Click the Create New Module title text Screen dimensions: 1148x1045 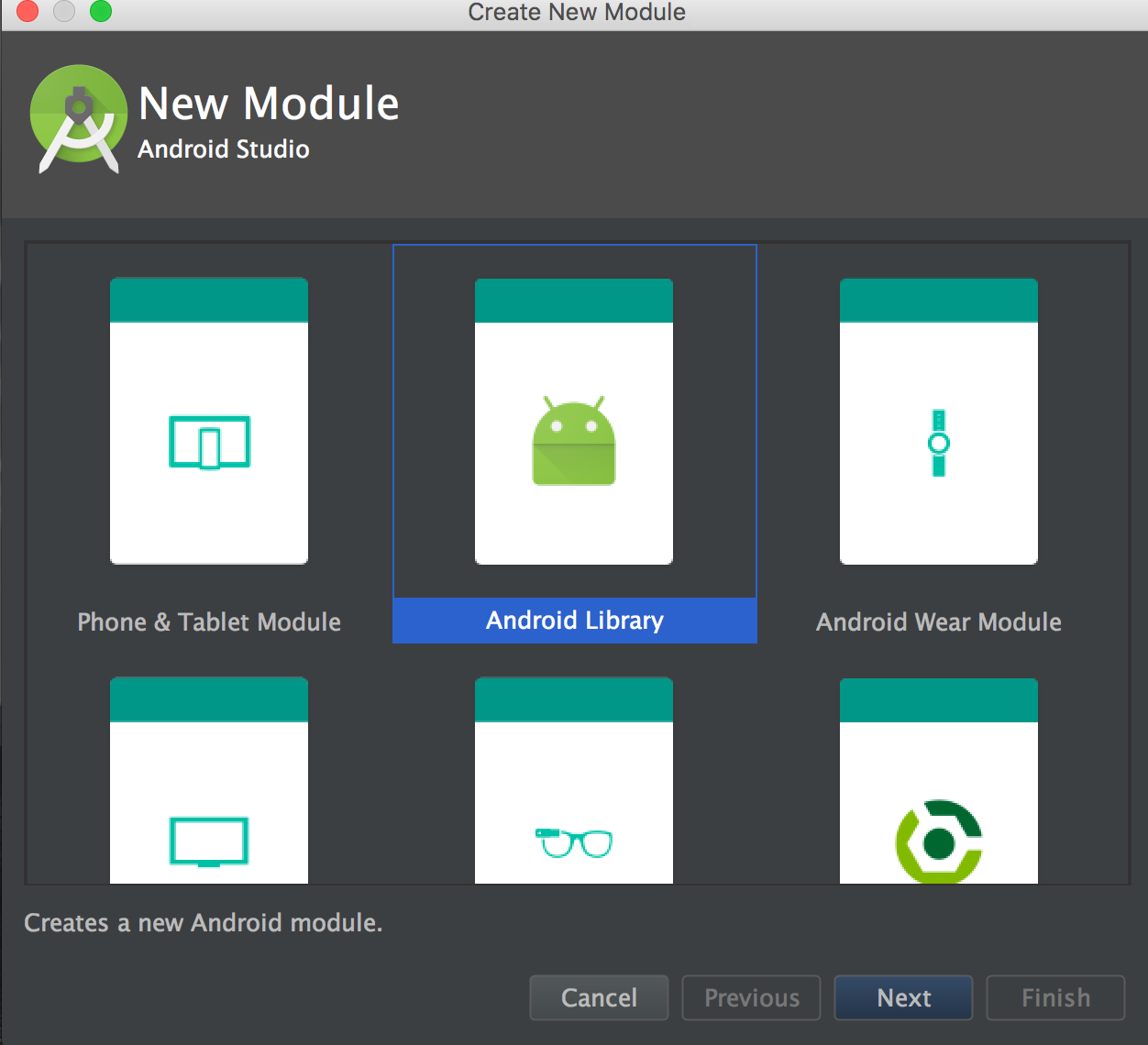point(577,12)
